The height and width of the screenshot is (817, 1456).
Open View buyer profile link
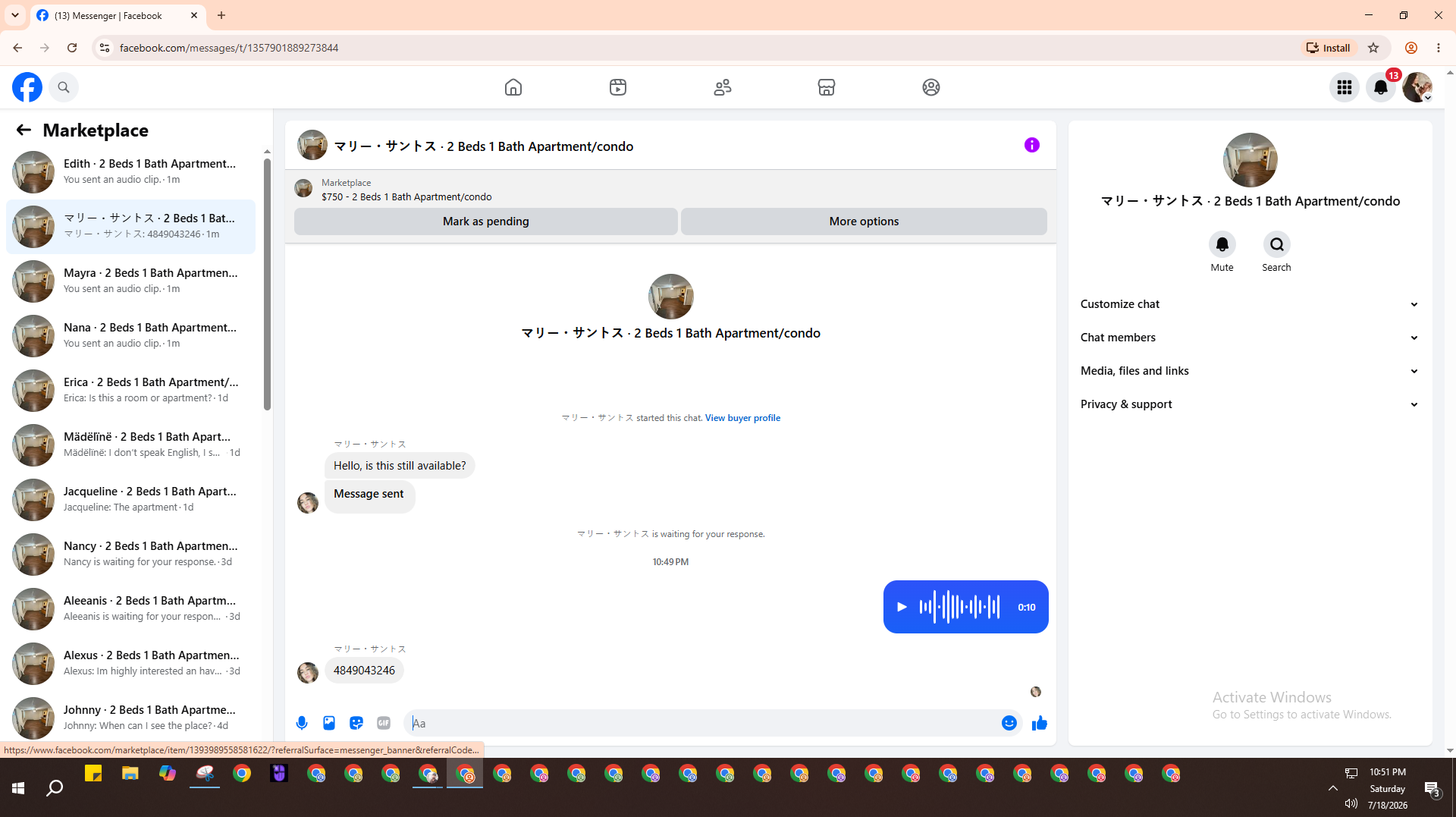point(742,418)
